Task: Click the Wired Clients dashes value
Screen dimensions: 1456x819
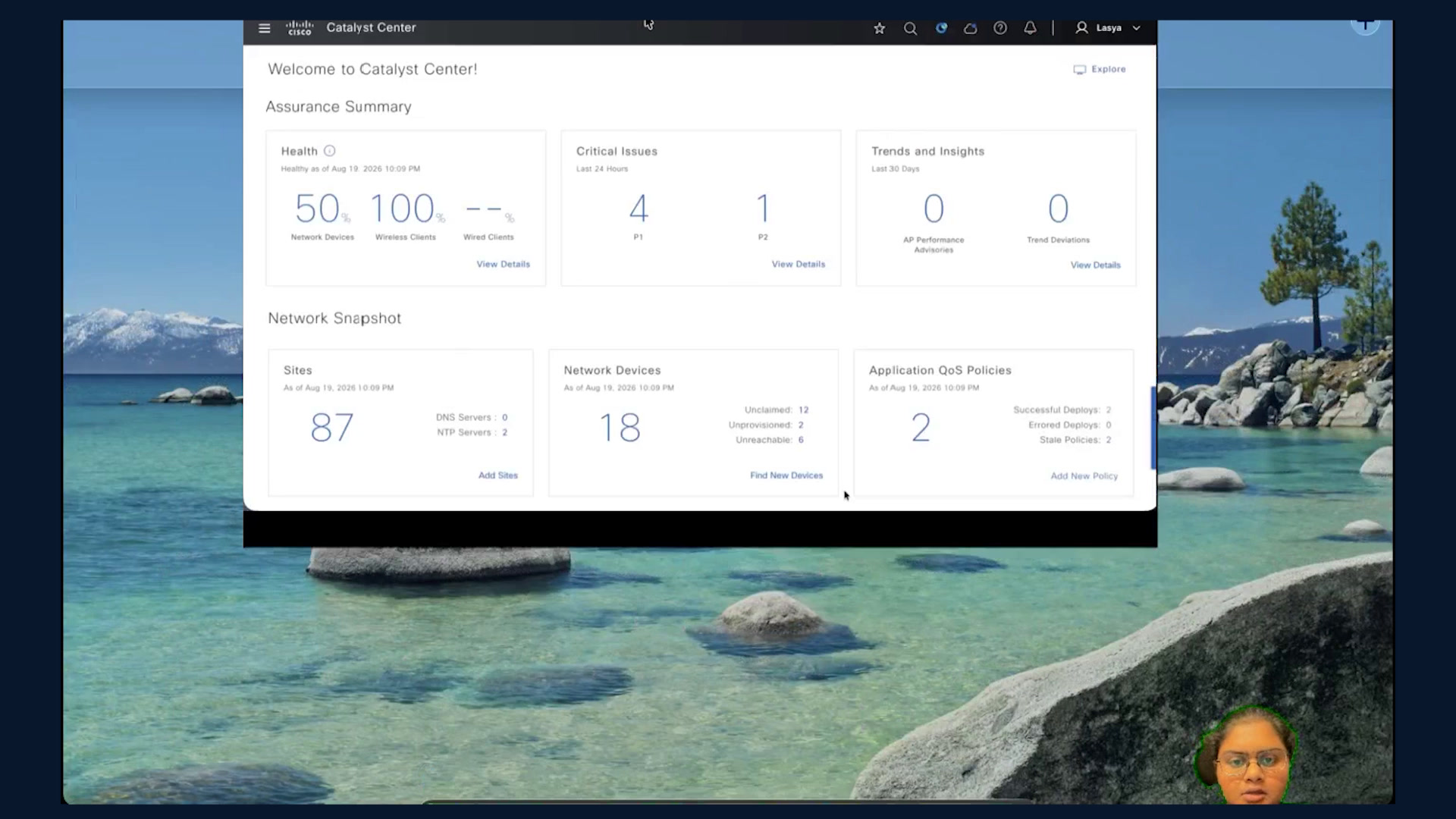Action: pyautogui.click(x=489, y=209)
